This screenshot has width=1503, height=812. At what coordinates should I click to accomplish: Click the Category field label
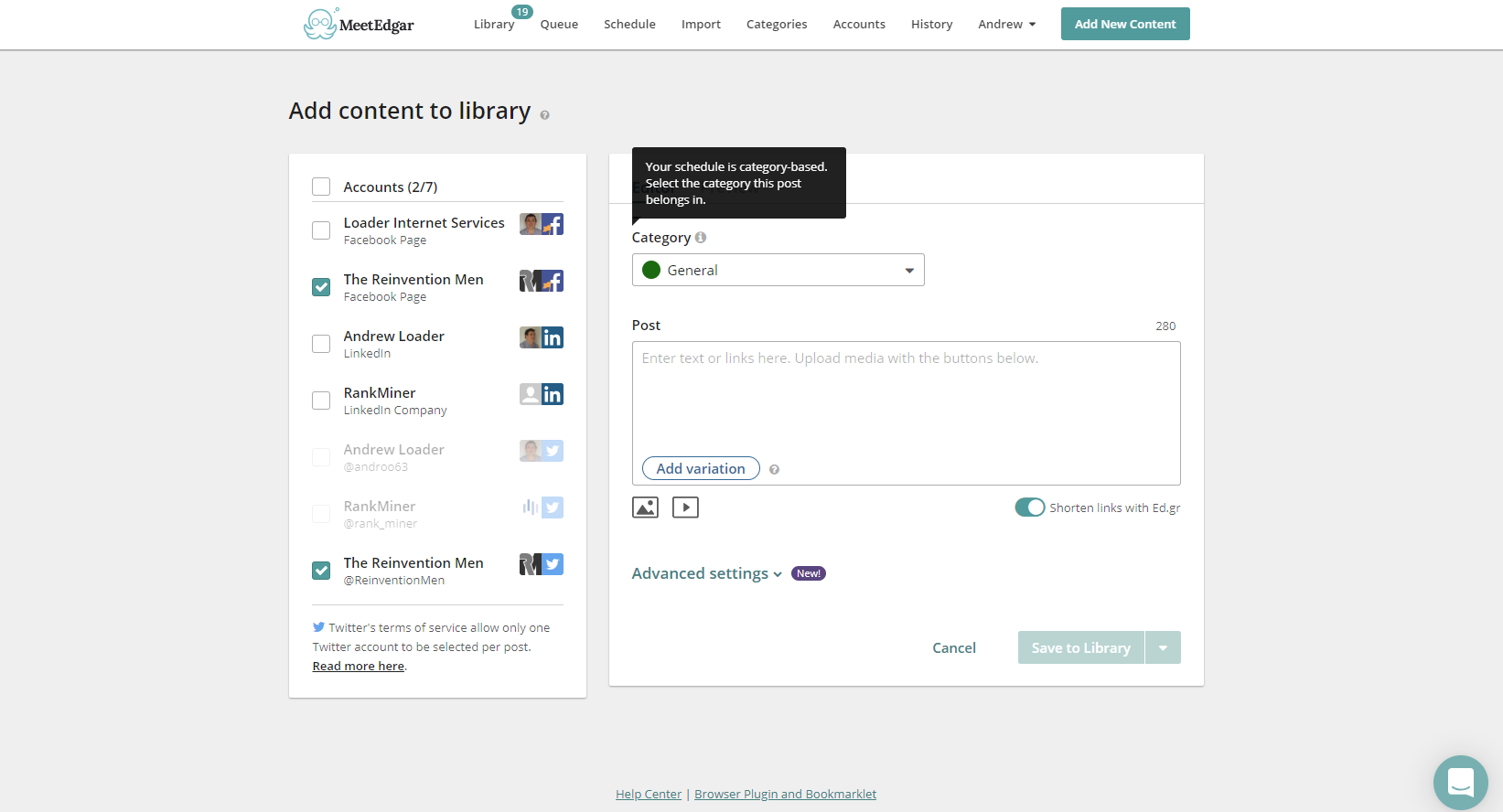pyautogui.click(x=661, y=238)
